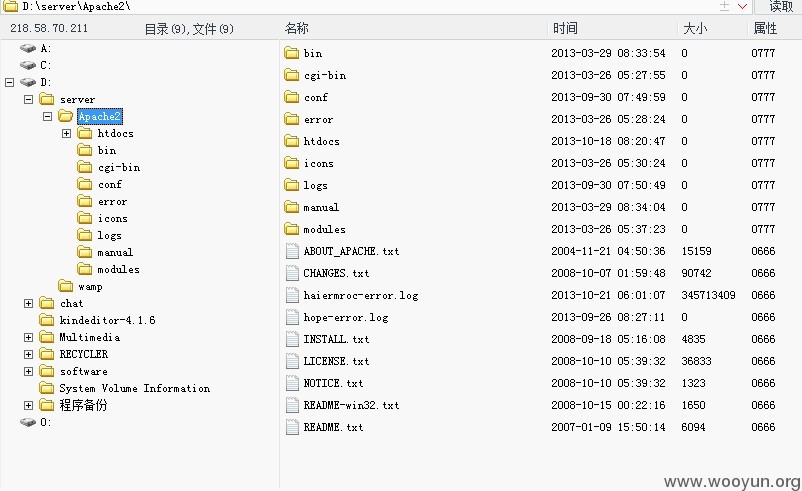Select the manual folder in tree
Screen dimensions: 802x491
(115, 252)
